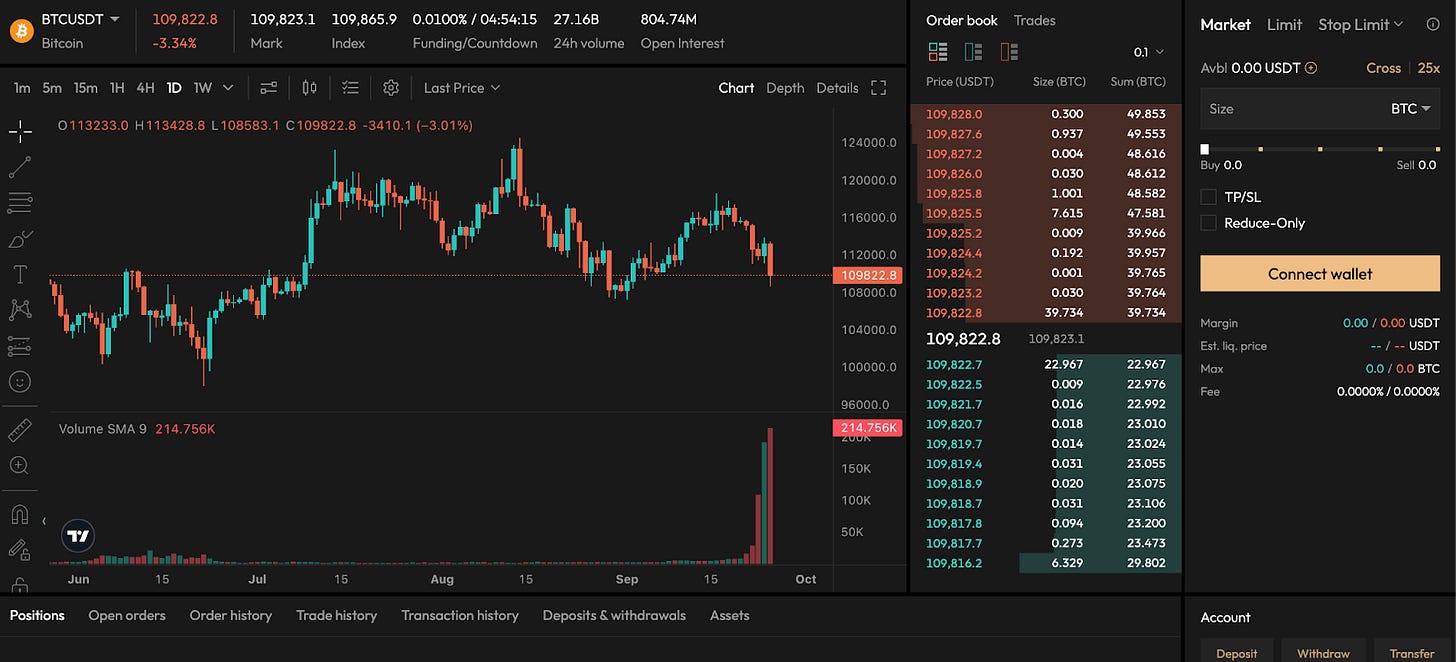The width and height of the screenshot is (1456, 662).
Task: Collapse the drawing toolbar arrow
Action: coord(43,521)
